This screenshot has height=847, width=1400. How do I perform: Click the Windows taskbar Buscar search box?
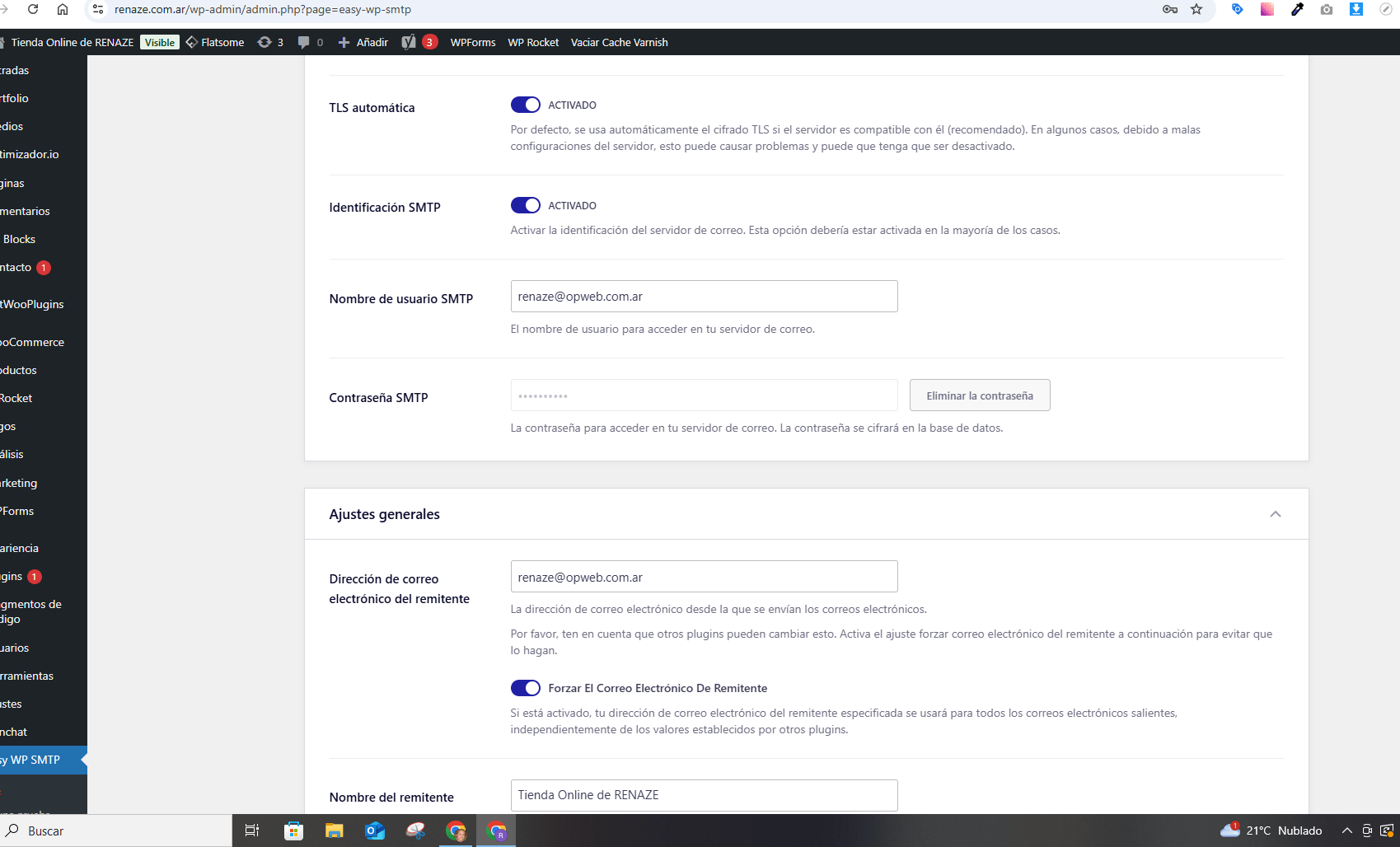click(115, 831)
